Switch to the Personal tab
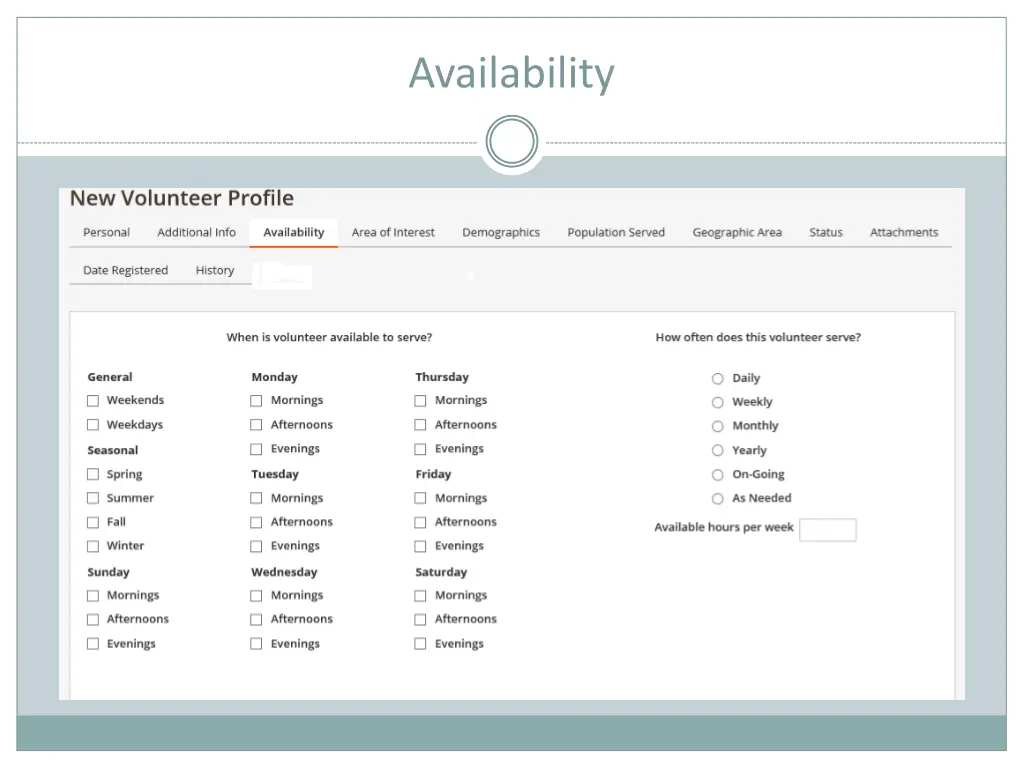Screen dimensions: 1024x768 [106, 232]
